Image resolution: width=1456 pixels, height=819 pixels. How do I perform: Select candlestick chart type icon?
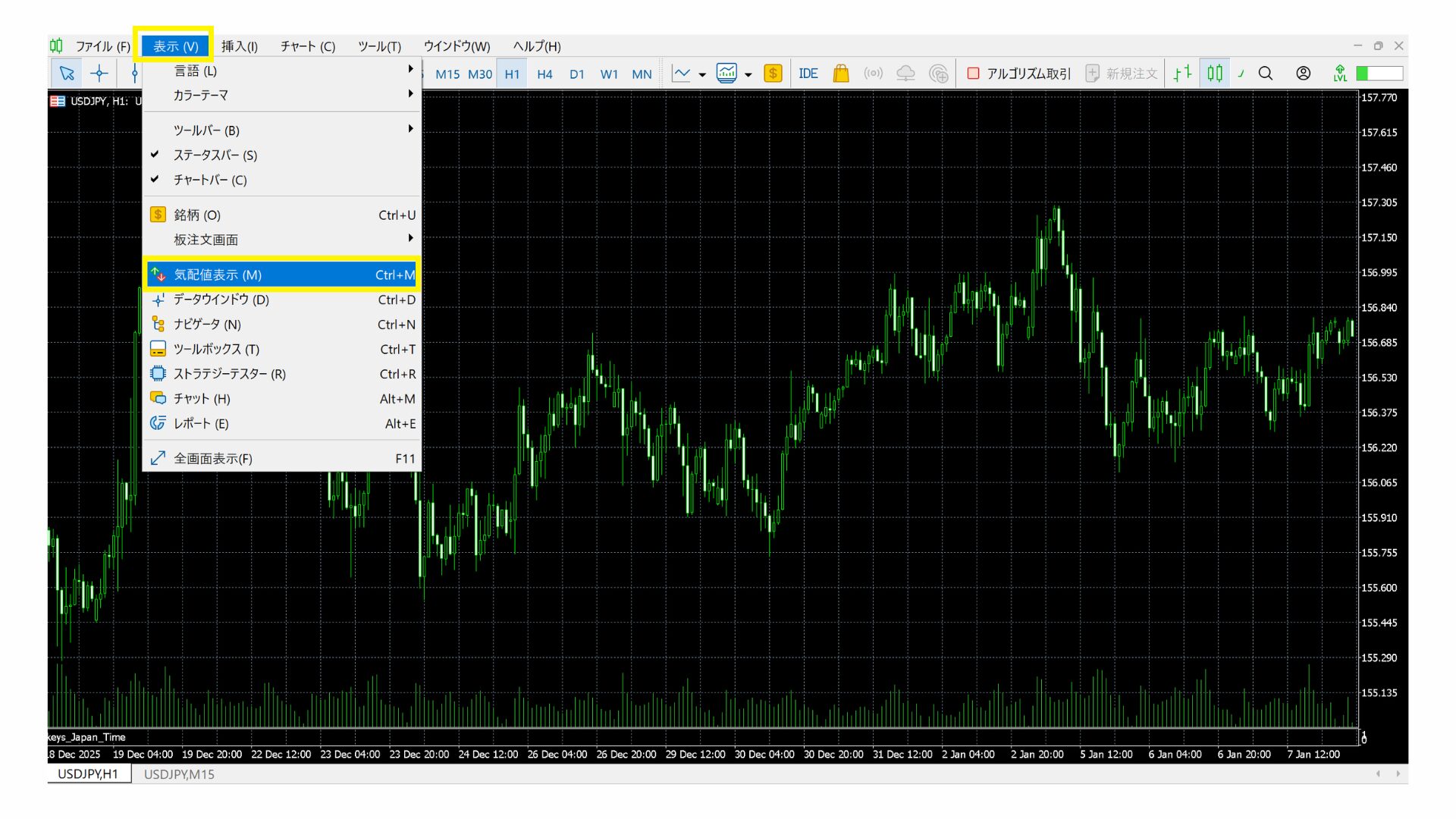(1215, 74)
